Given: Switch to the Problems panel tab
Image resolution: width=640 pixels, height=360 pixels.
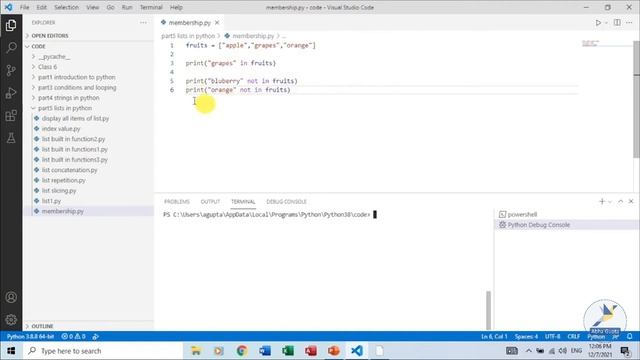Looking at the screenshot, I should click(177, 202).
